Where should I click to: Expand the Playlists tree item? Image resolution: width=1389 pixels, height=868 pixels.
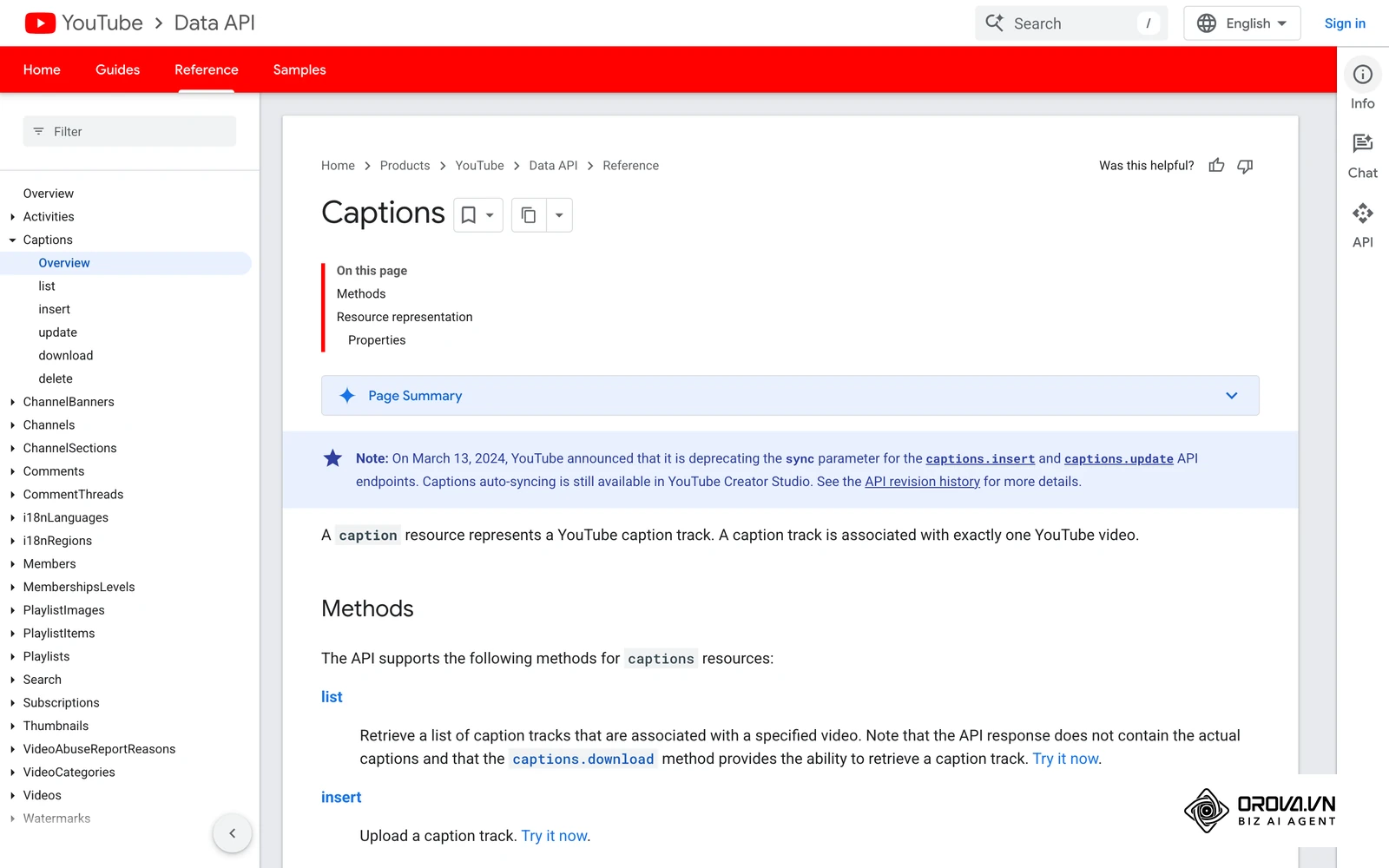[12, 657]
